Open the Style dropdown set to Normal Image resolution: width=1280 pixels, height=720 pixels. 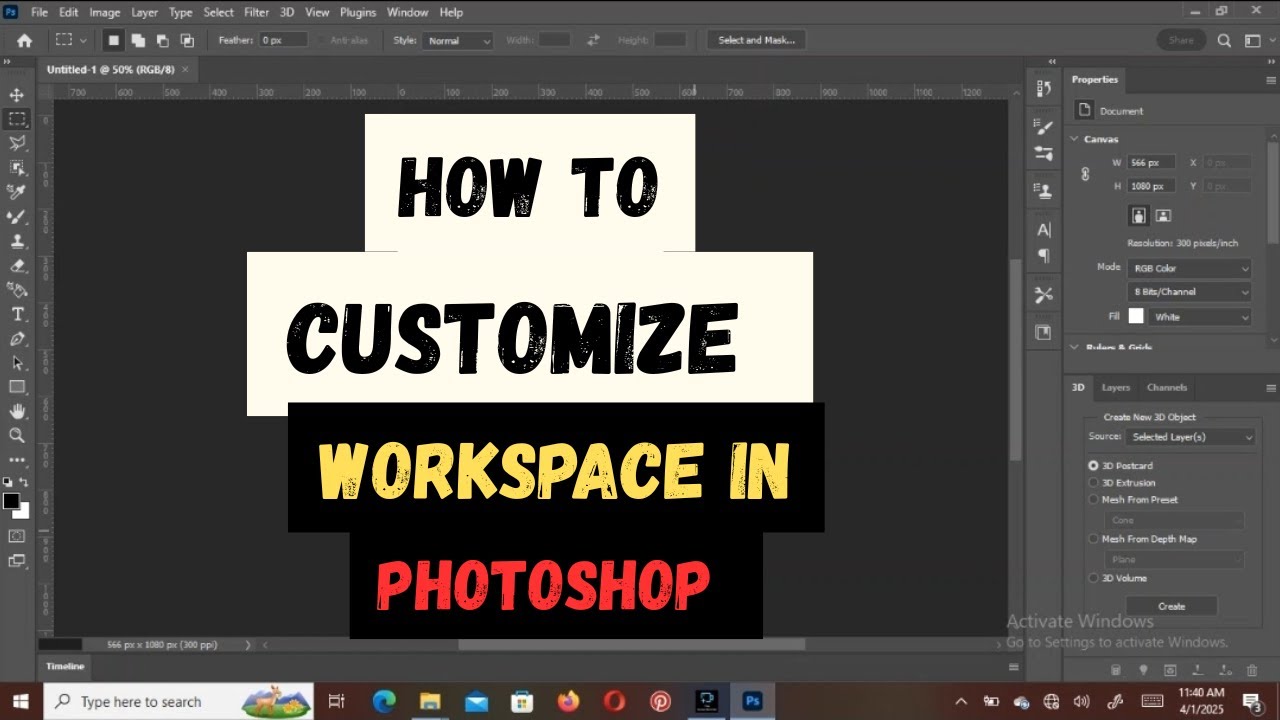click(457, 40)
